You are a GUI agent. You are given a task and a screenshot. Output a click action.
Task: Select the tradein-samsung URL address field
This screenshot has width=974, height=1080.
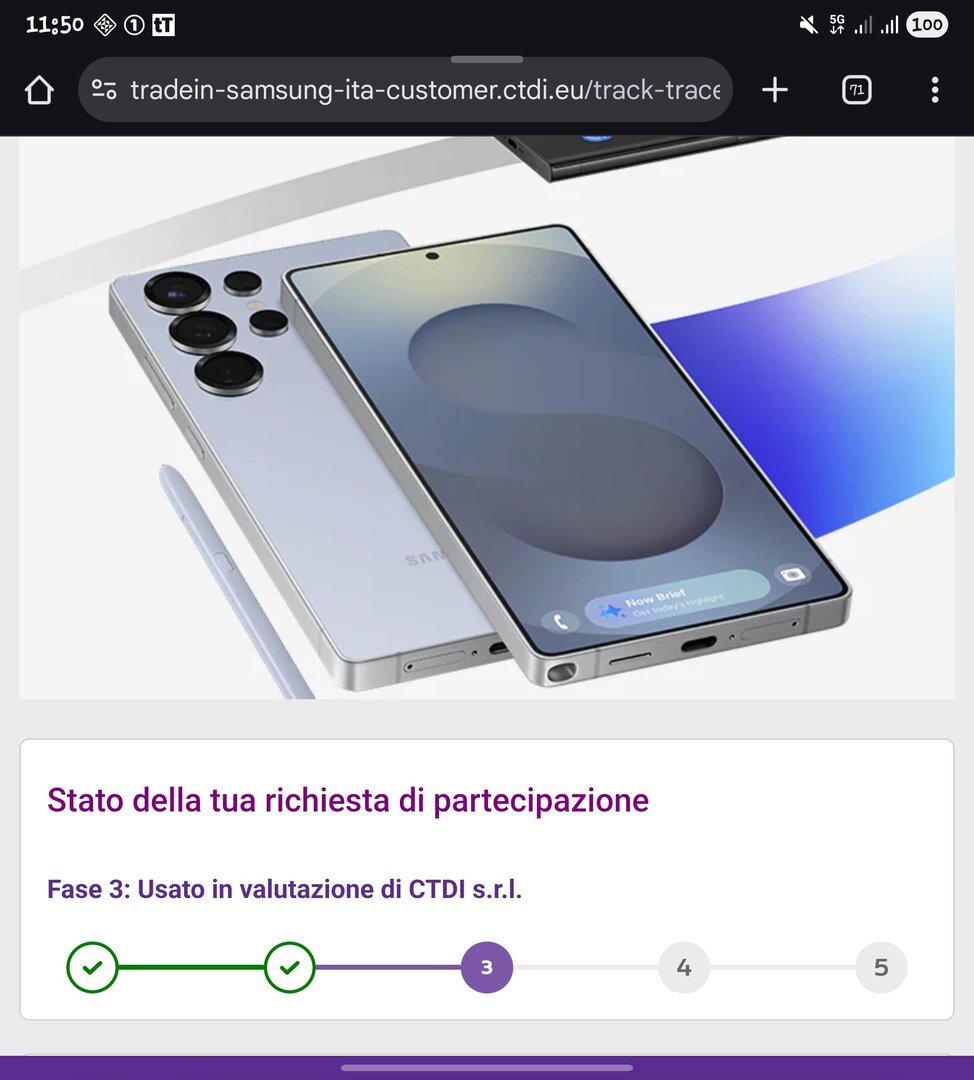(405, 90)
